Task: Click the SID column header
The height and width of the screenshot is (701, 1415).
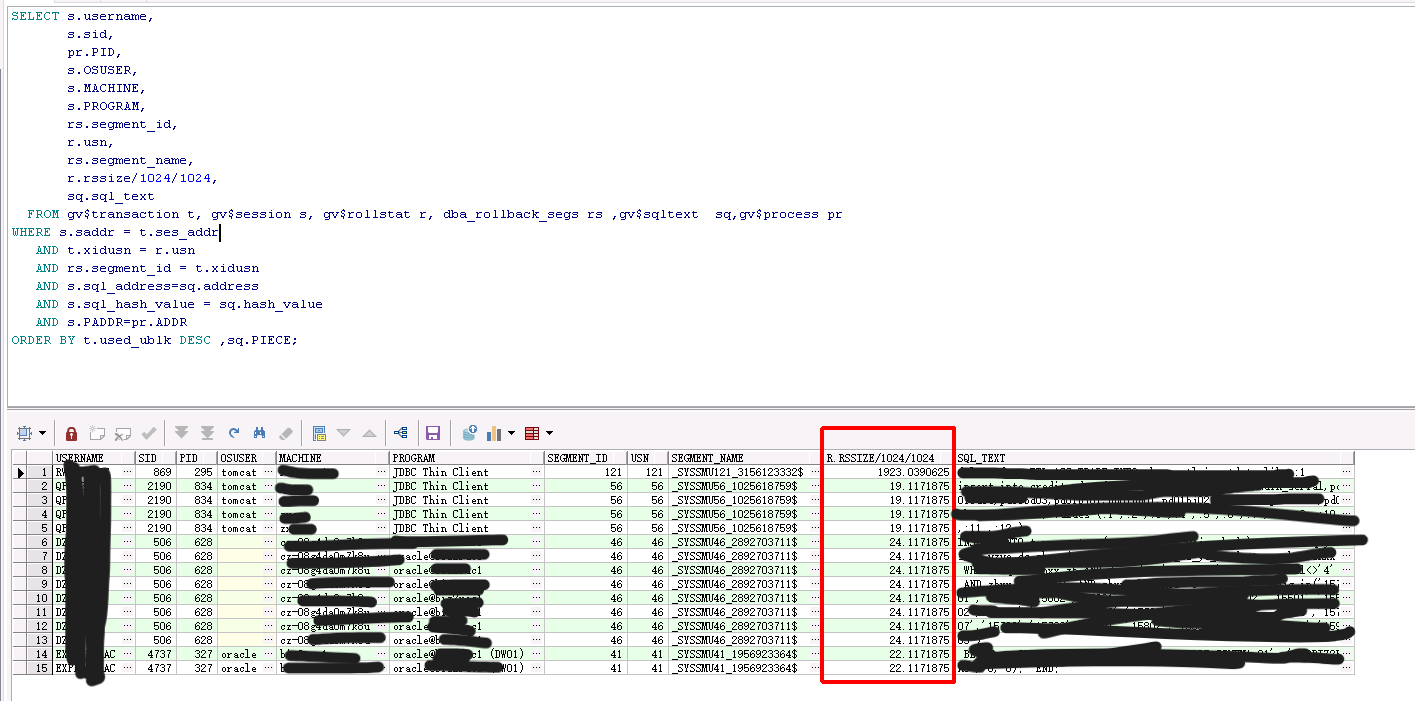Action: pos(155,458)
